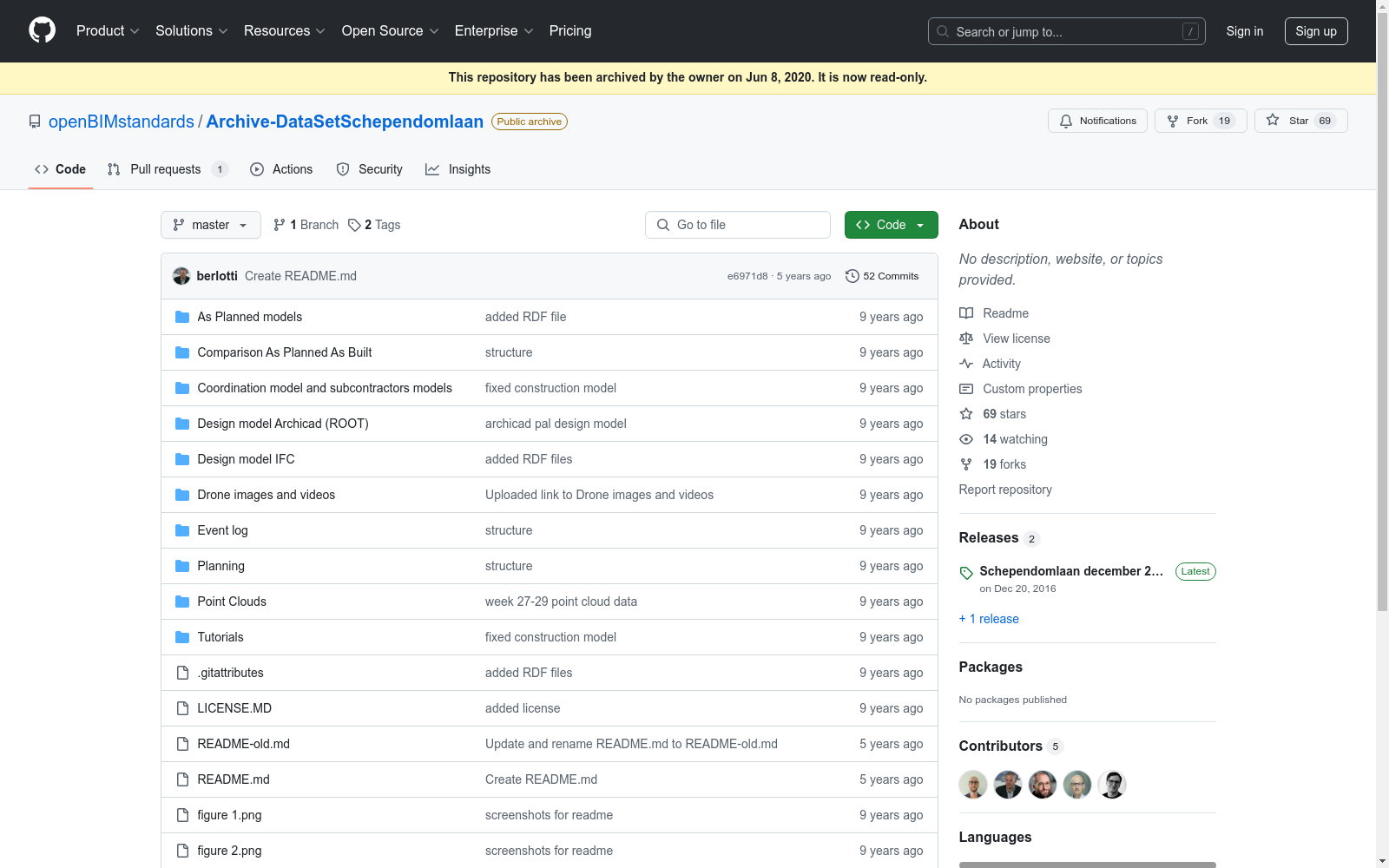
Task: Open the .gitattributes file
Action: (x=230, y=673)
